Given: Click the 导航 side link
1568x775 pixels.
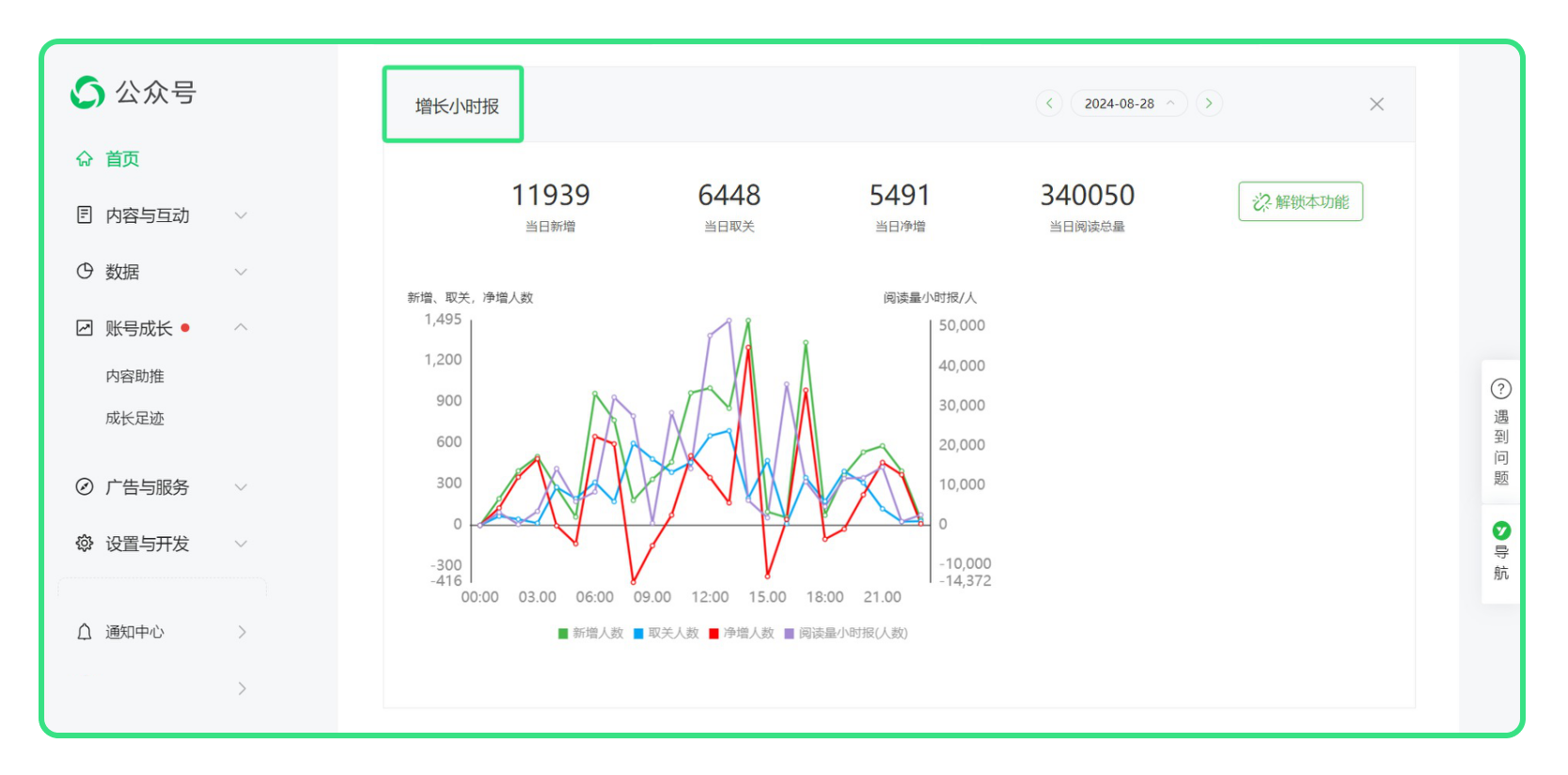Looking at the screenshot, I should (x=1501, y=562).
